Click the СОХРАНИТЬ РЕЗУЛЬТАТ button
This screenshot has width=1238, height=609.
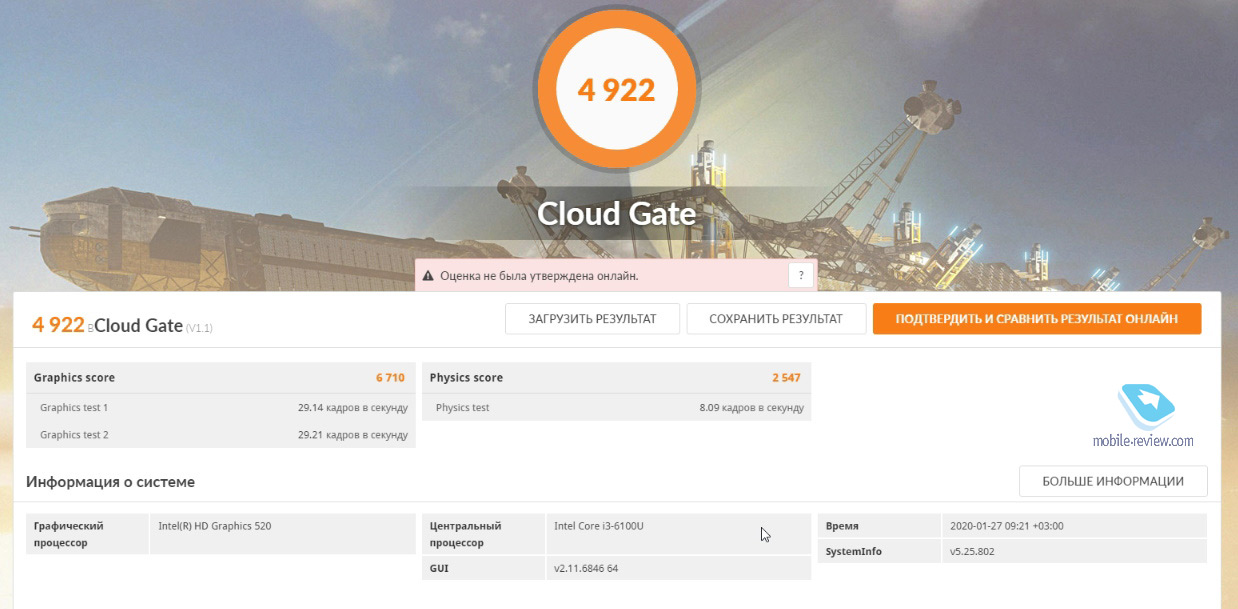(x=775, y=319)
